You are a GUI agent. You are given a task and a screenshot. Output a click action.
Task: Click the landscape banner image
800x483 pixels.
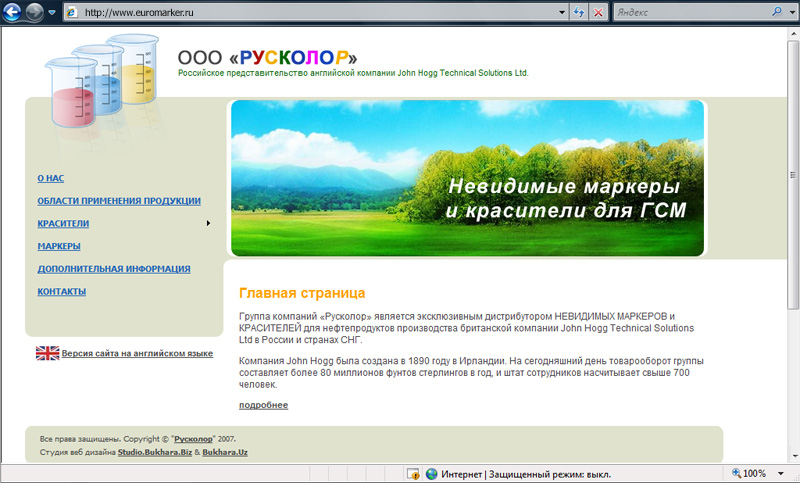(x=467, y=178)
